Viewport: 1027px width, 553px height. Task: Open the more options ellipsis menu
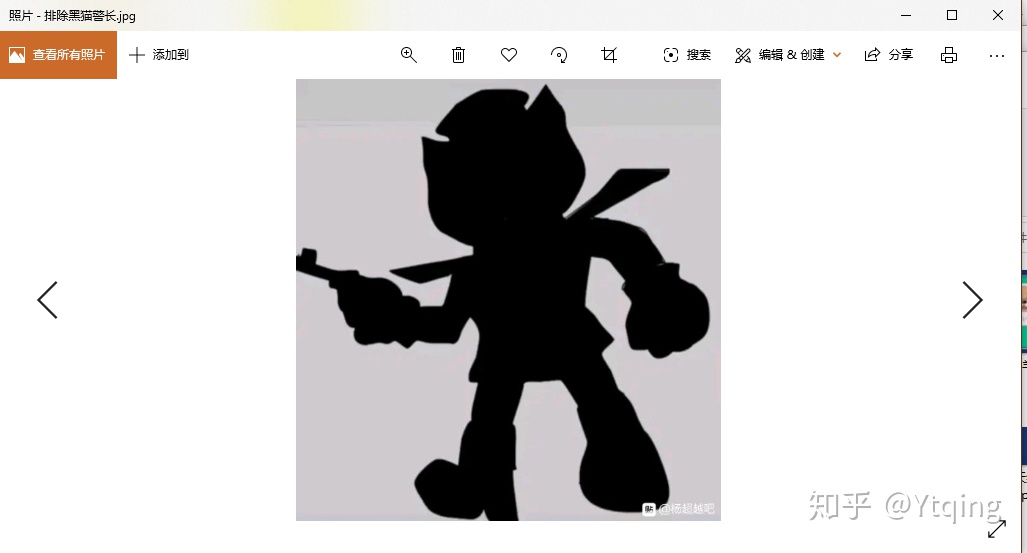[997, 56]
